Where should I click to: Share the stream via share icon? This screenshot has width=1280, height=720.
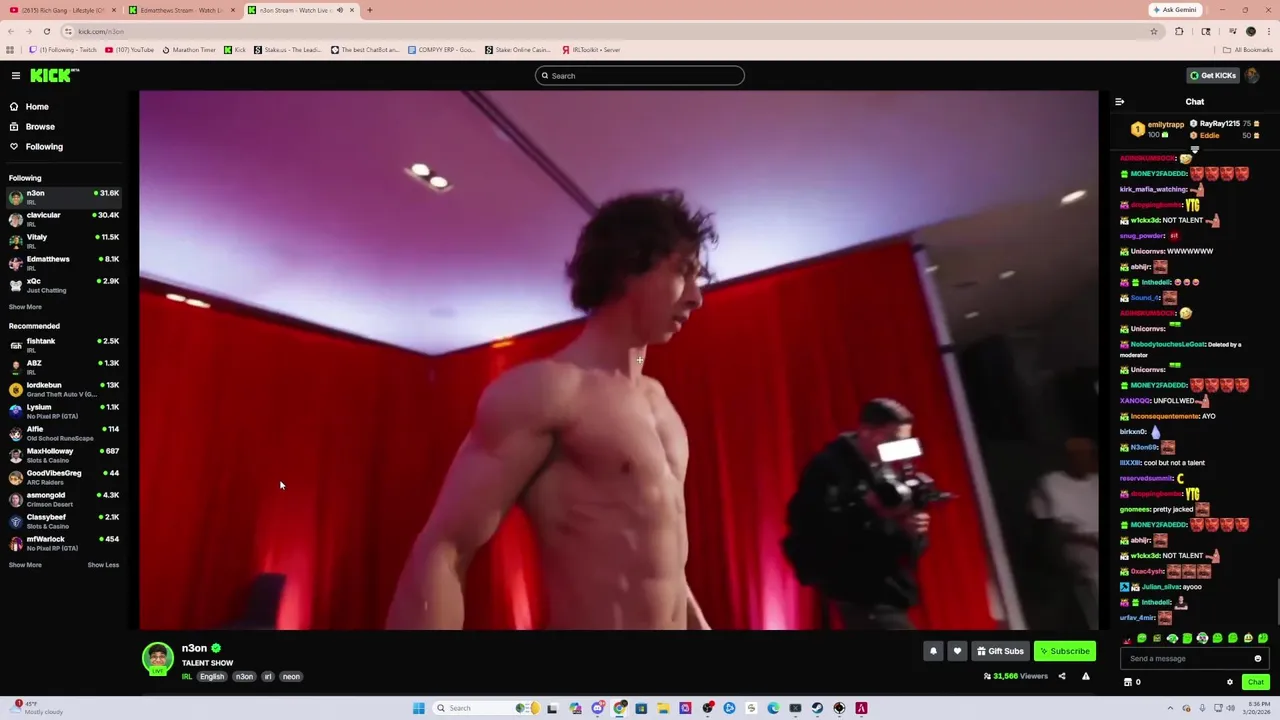(1062, 676)
